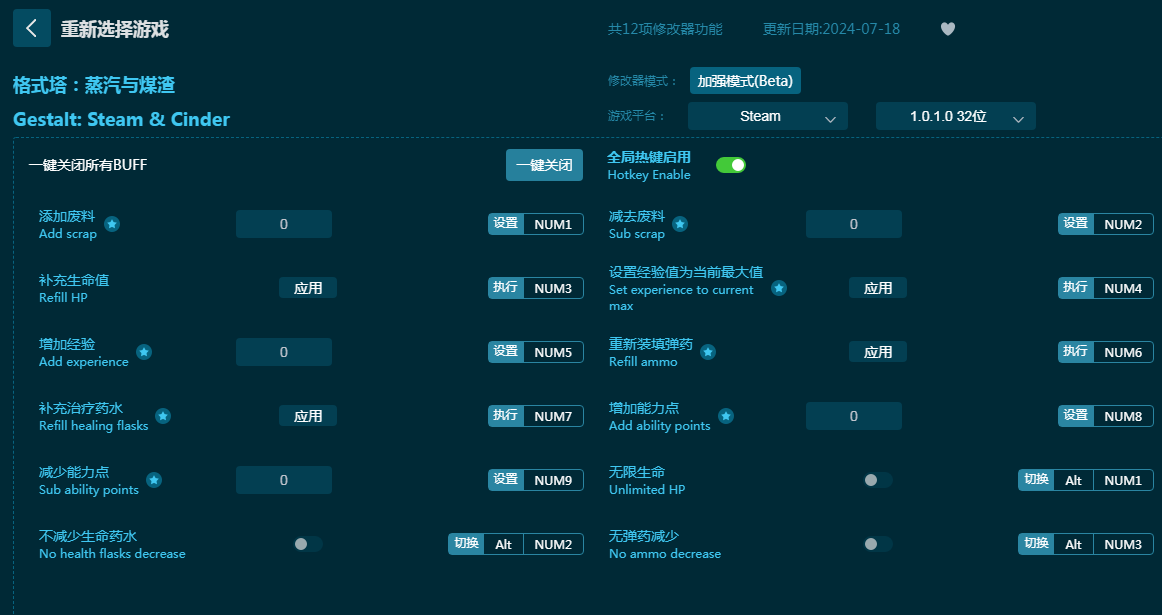This screenshot has height=615, width=1162.
Task: Click the Sub scrap value field
Action: click(x=854, y=224)
